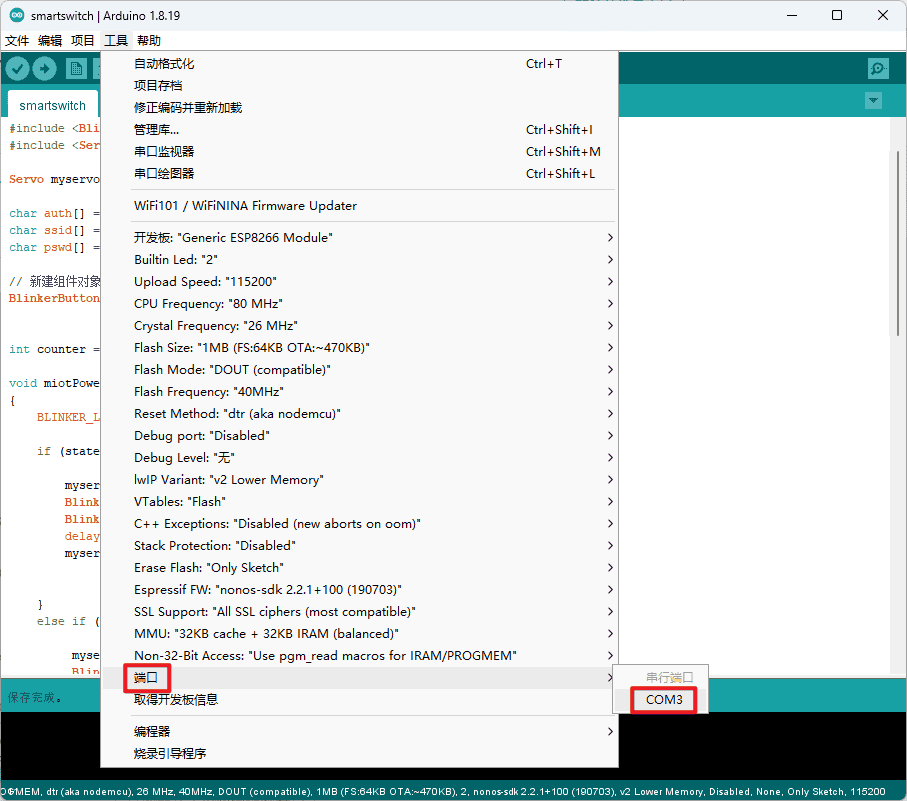Click code line 'Servo myservo'
907x801 pixels.
point(54,179)
